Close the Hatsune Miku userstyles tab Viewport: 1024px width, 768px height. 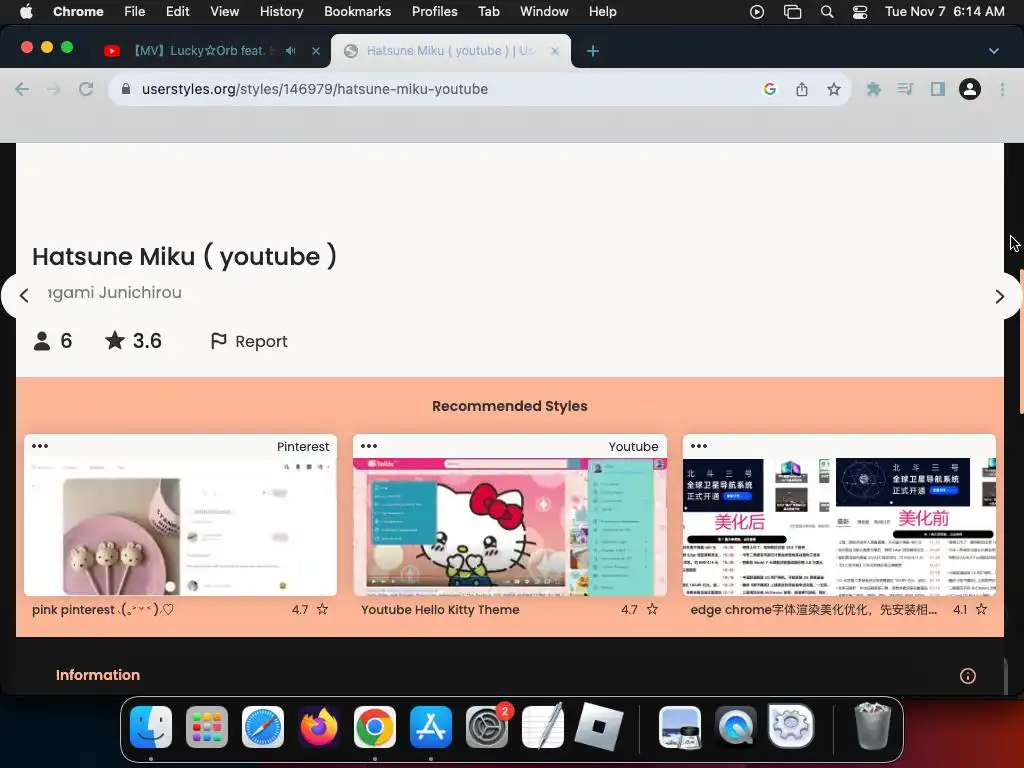click(x=555, y=51)
